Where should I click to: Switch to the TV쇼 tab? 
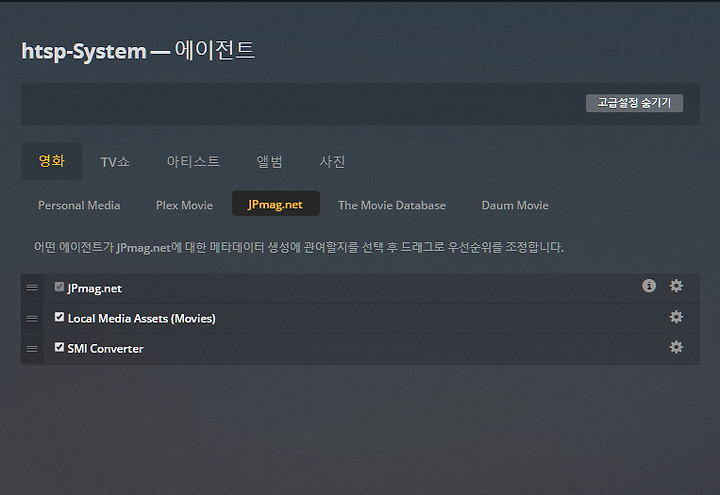[x=115, y=162]
